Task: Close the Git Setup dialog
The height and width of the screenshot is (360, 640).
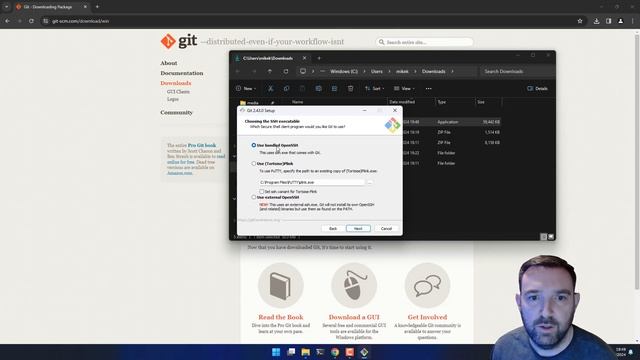Action: pyautogui.click(x=395, y=111)
